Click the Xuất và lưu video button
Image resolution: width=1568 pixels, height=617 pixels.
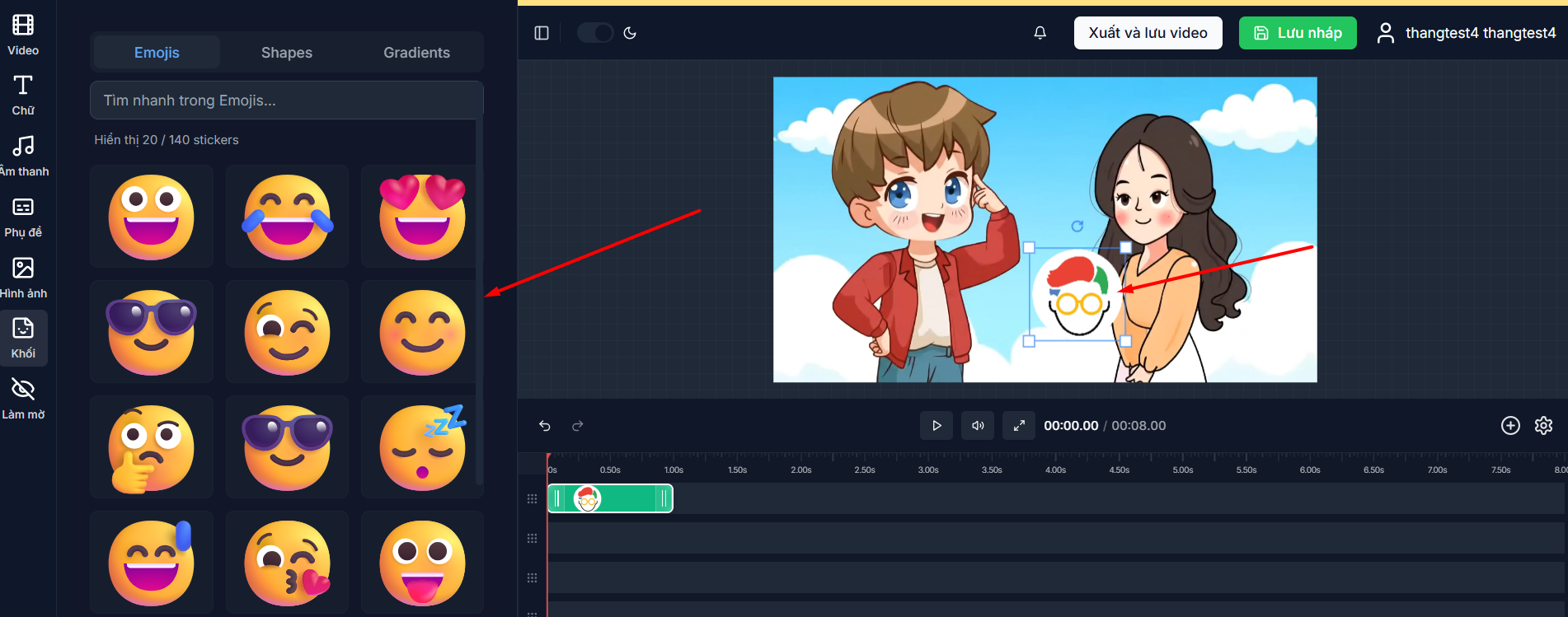[1148, 33]
